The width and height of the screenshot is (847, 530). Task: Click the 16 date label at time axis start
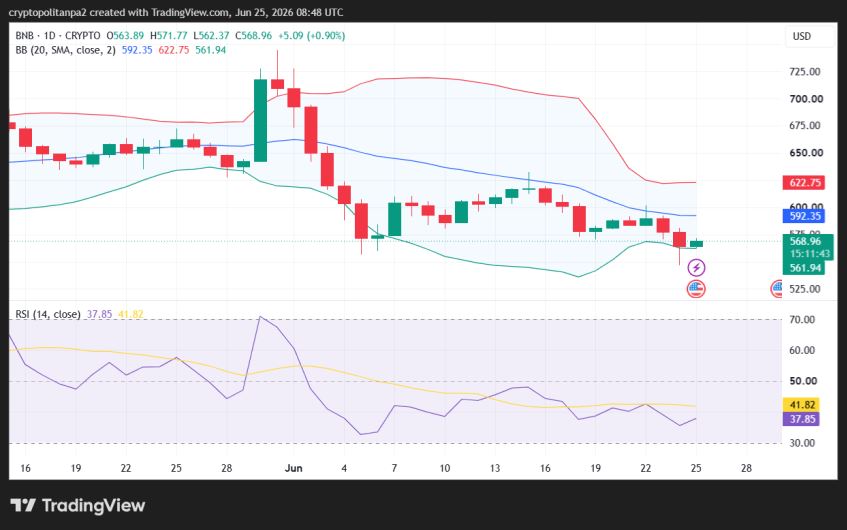(25, 468)
